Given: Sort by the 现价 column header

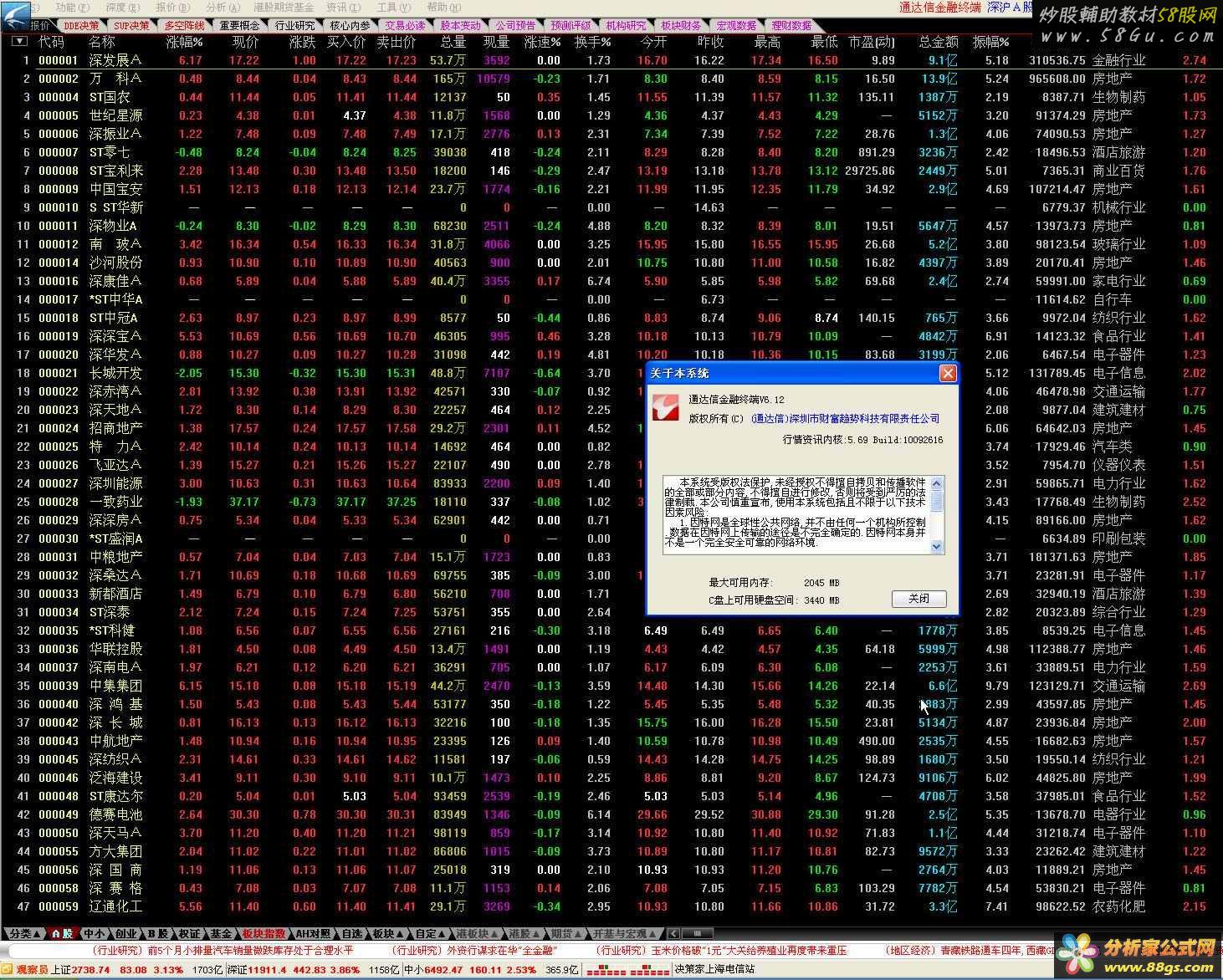Looking at the screenshot, I should (x=245, y=41).
